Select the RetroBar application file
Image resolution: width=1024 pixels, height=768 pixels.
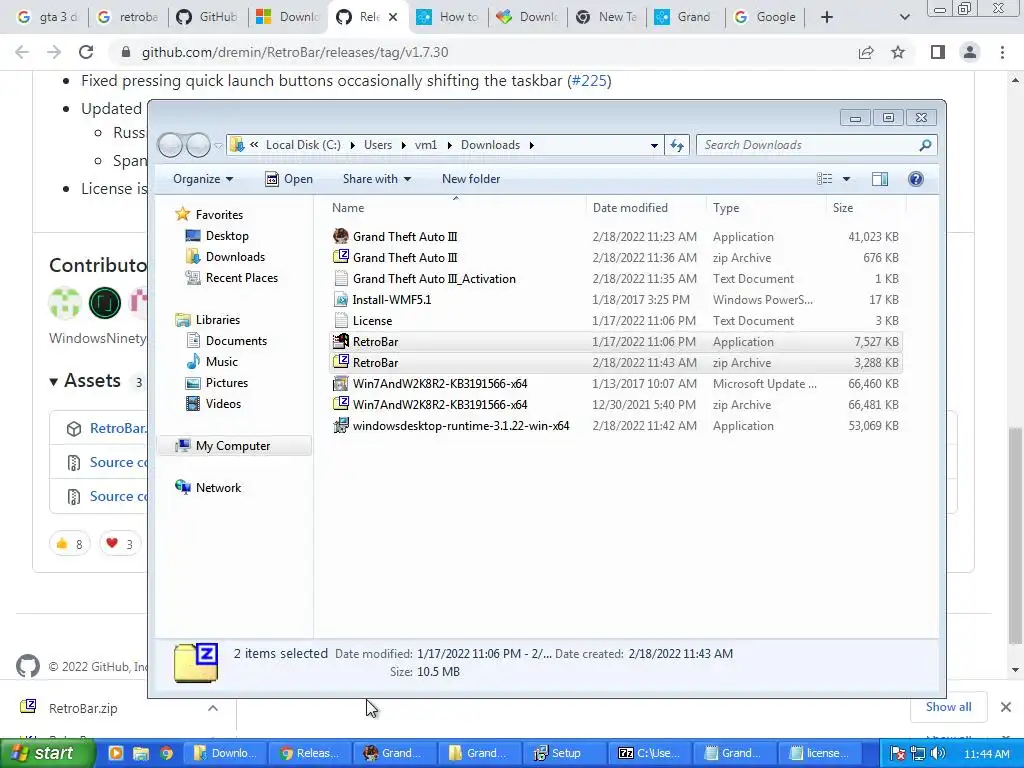[615, 342]
